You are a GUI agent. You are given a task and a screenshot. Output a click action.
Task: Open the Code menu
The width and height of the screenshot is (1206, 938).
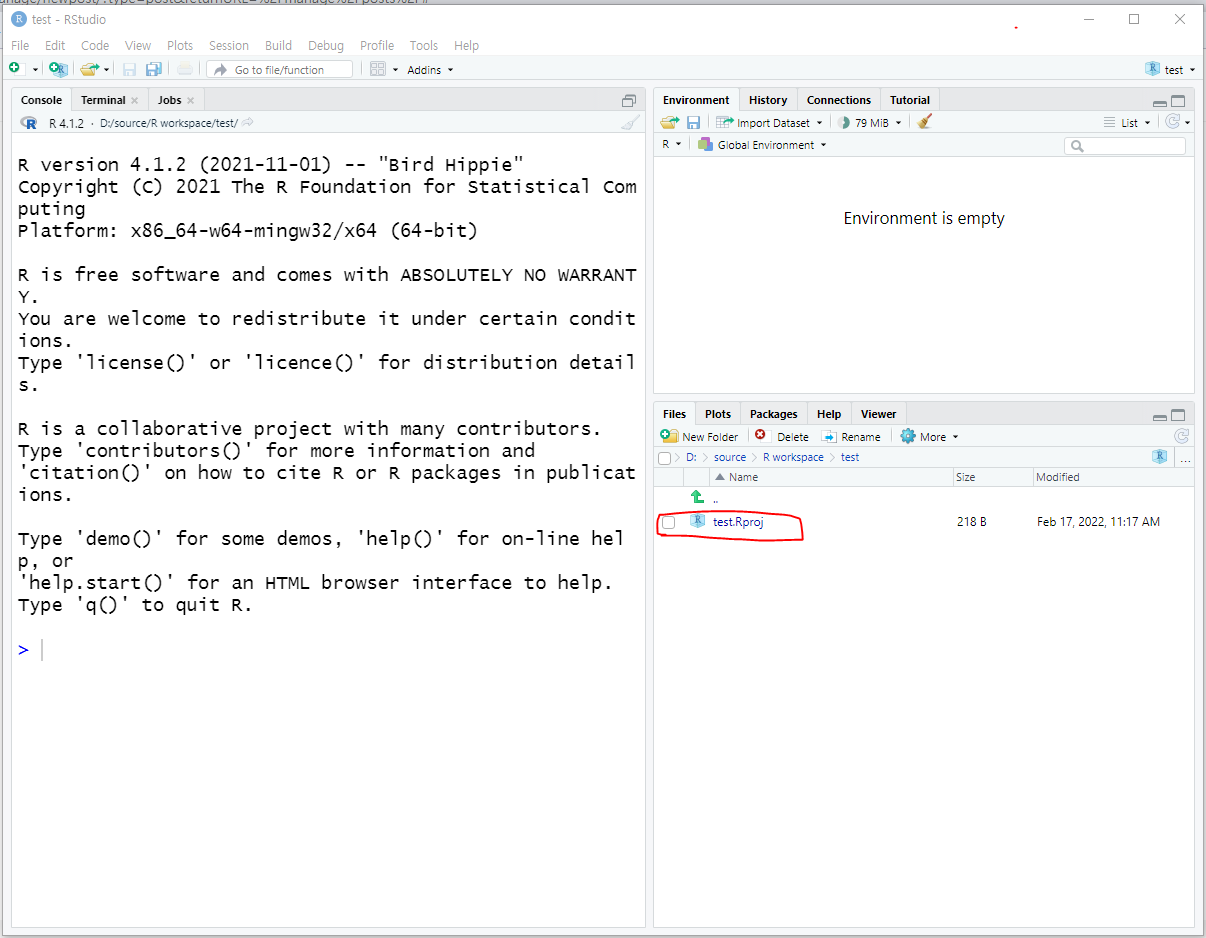click(95, 45)
